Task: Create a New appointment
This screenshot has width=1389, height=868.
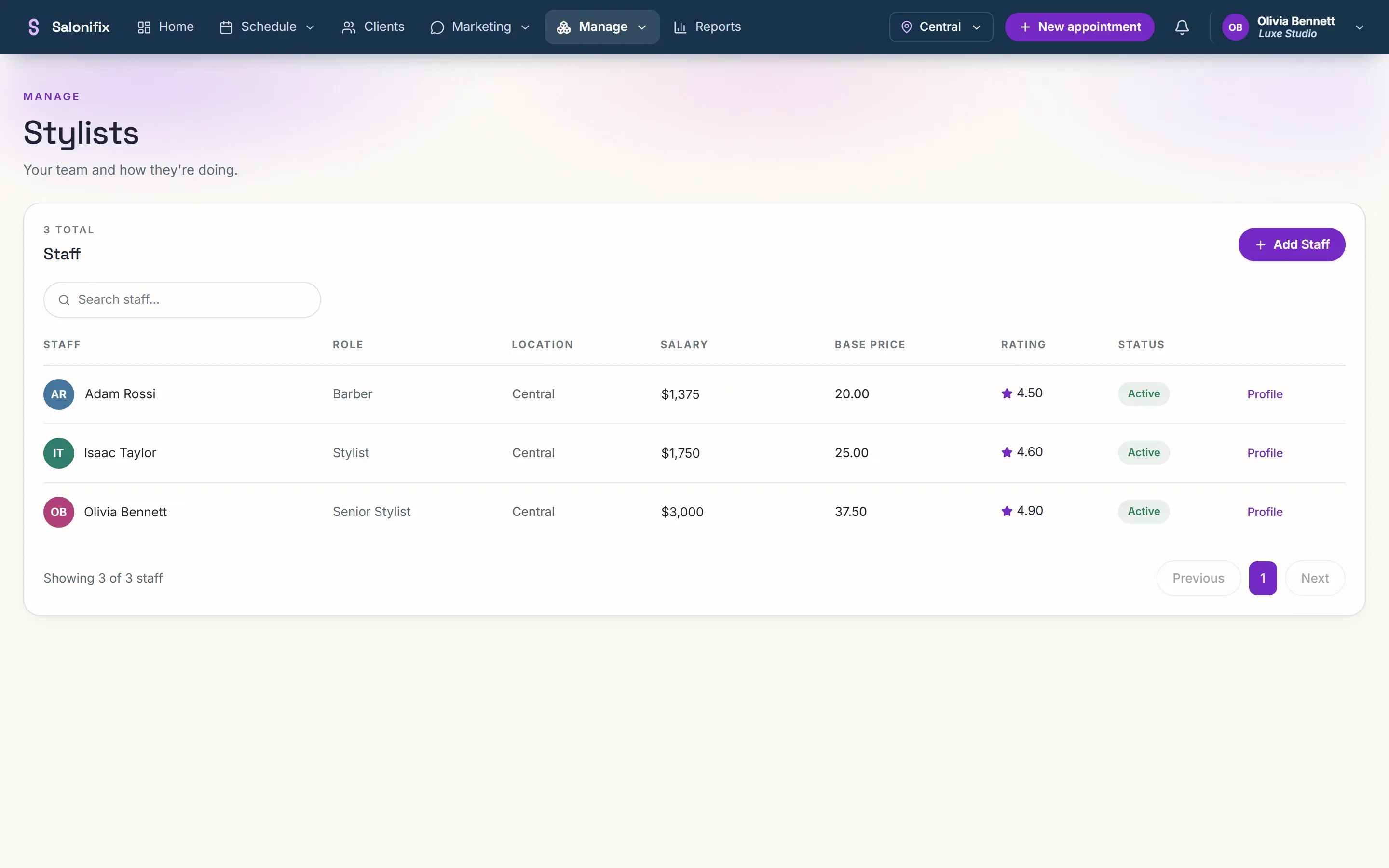Action: 1079,27
